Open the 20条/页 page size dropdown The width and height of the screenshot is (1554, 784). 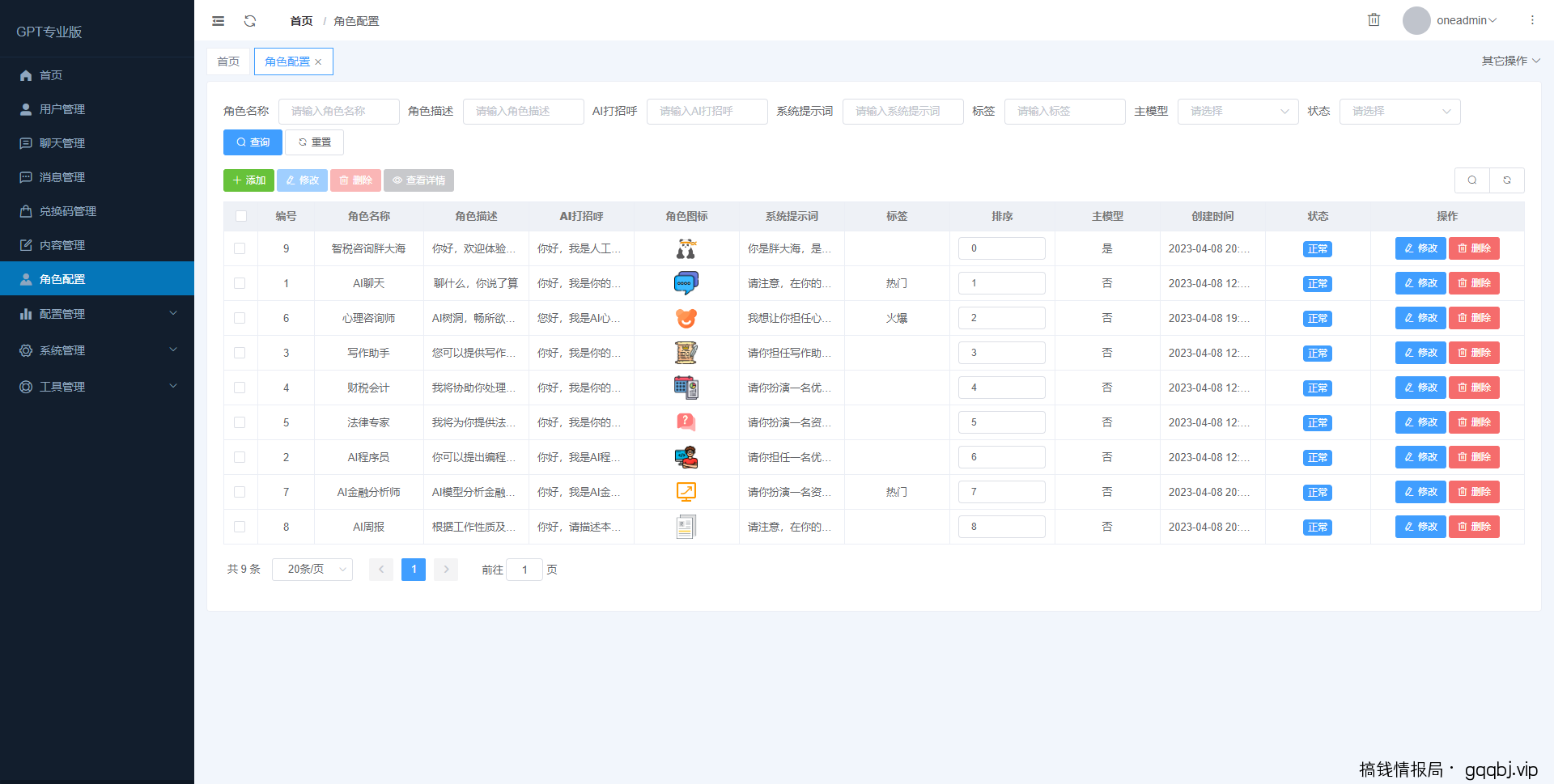click(x=312, y=570)
